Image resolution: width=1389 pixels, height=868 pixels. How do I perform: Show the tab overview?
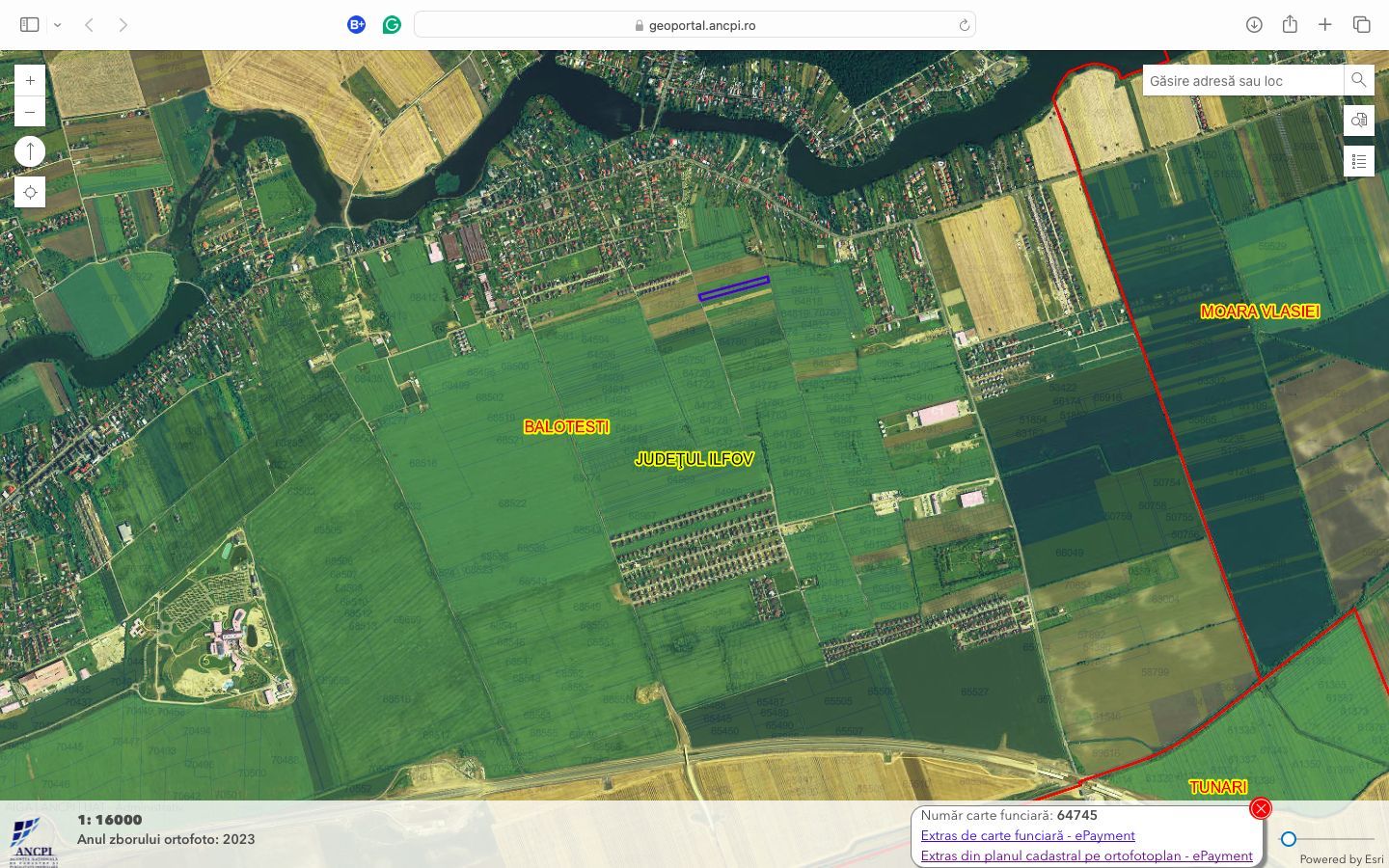click(x=1361, y=25)
